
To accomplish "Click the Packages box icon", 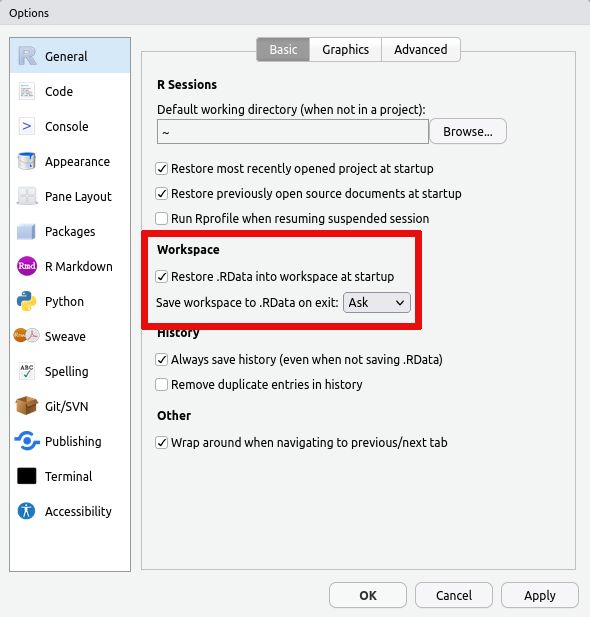I will 27,231.
